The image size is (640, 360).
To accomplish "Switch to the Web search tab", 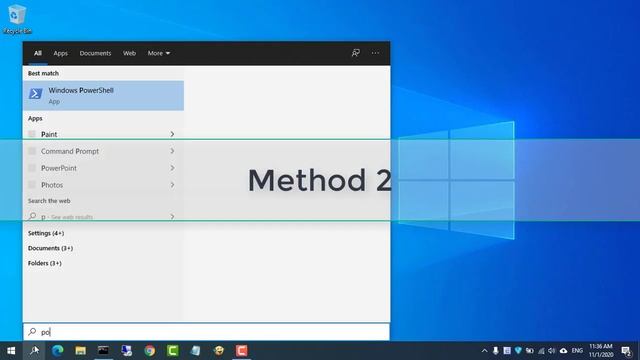I will click(129, 53).
